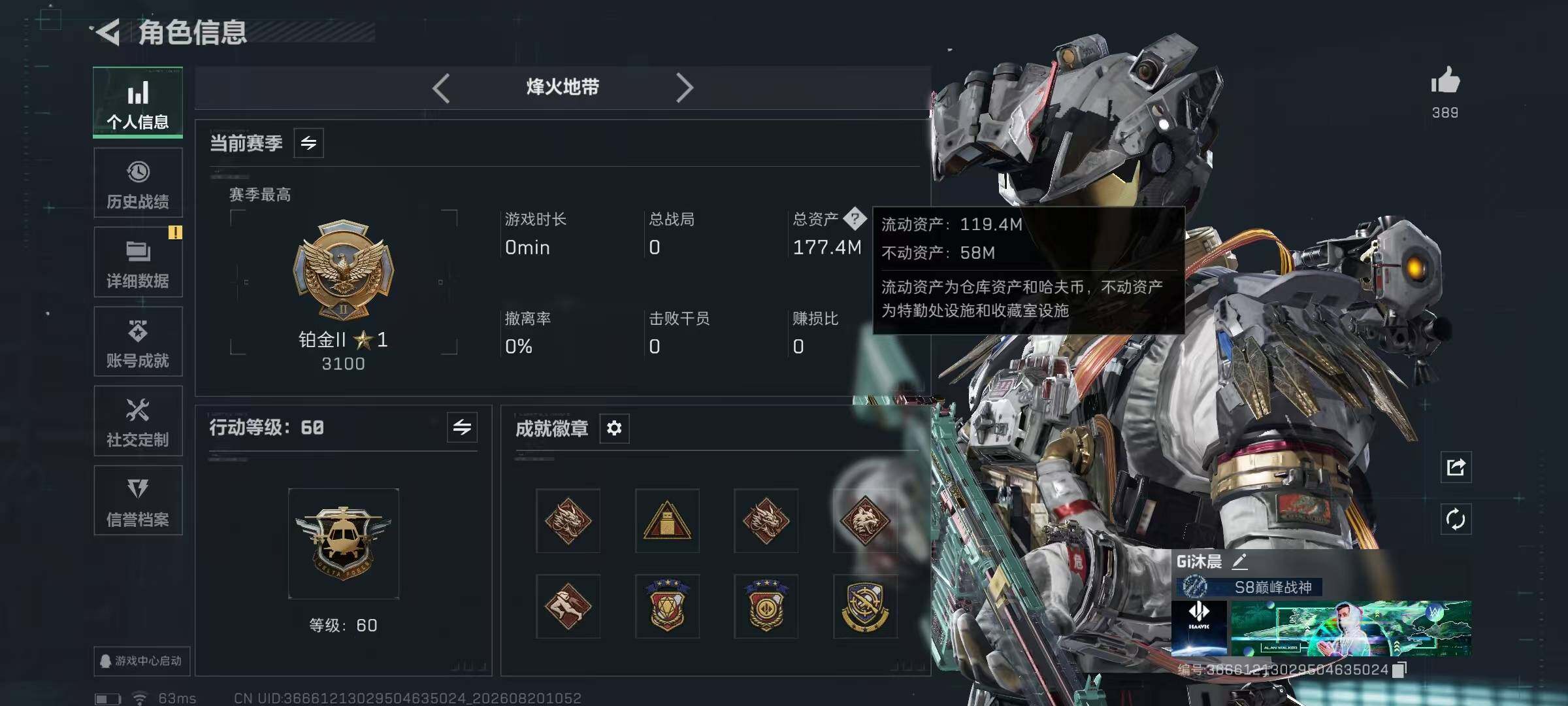This screenshot has width=1568, height=706.
Task: Click the 总资产 question mark help icon
Action: [855, 219]
